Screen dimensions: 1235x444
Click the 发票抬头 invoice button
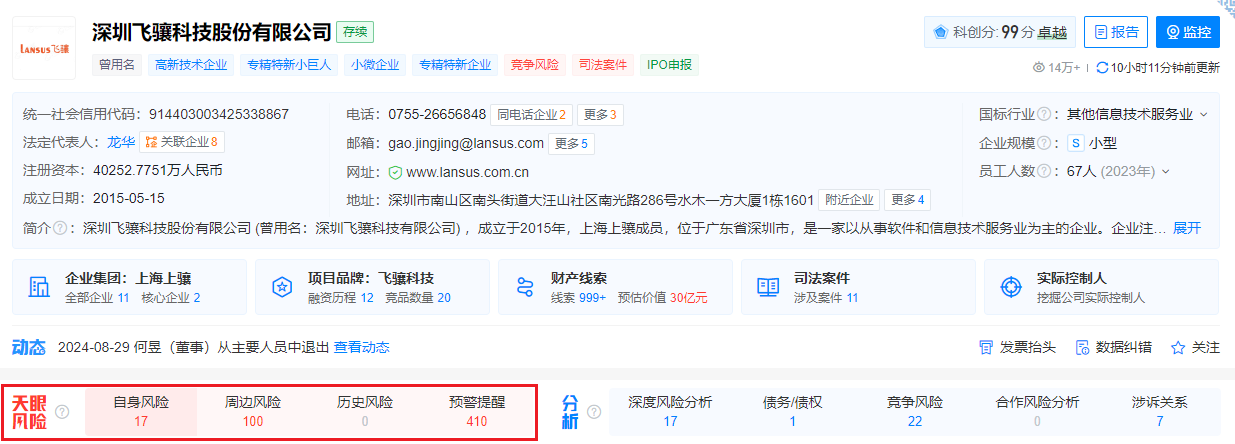(x=1016, y=347)
